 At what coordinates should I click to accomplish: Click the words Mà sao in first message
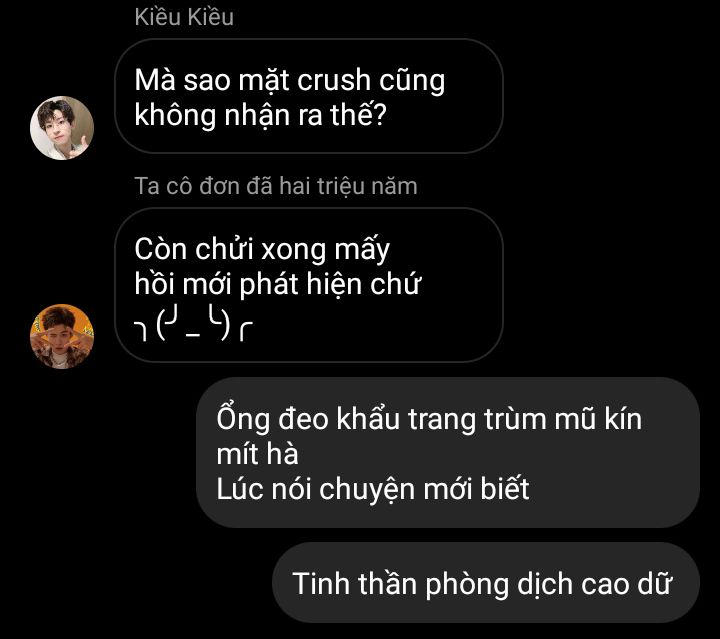pyautogui.click(x=182, y=80)
